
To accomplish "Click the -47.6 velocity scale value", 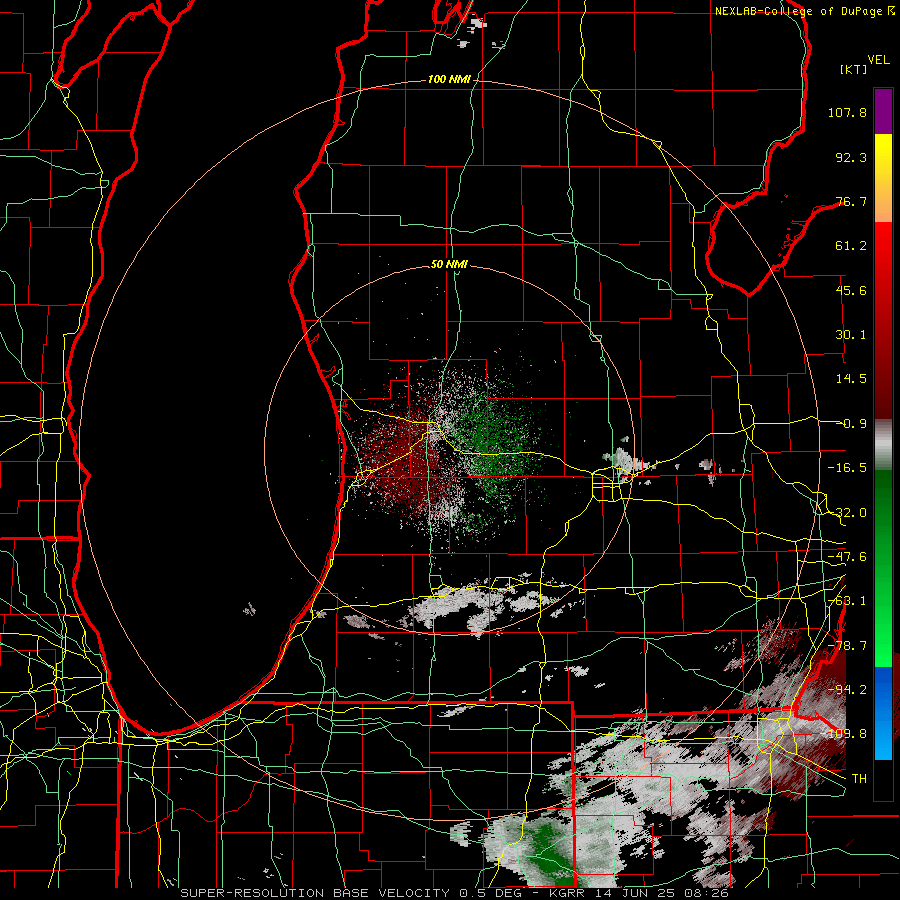I will (x=847, y=557).
